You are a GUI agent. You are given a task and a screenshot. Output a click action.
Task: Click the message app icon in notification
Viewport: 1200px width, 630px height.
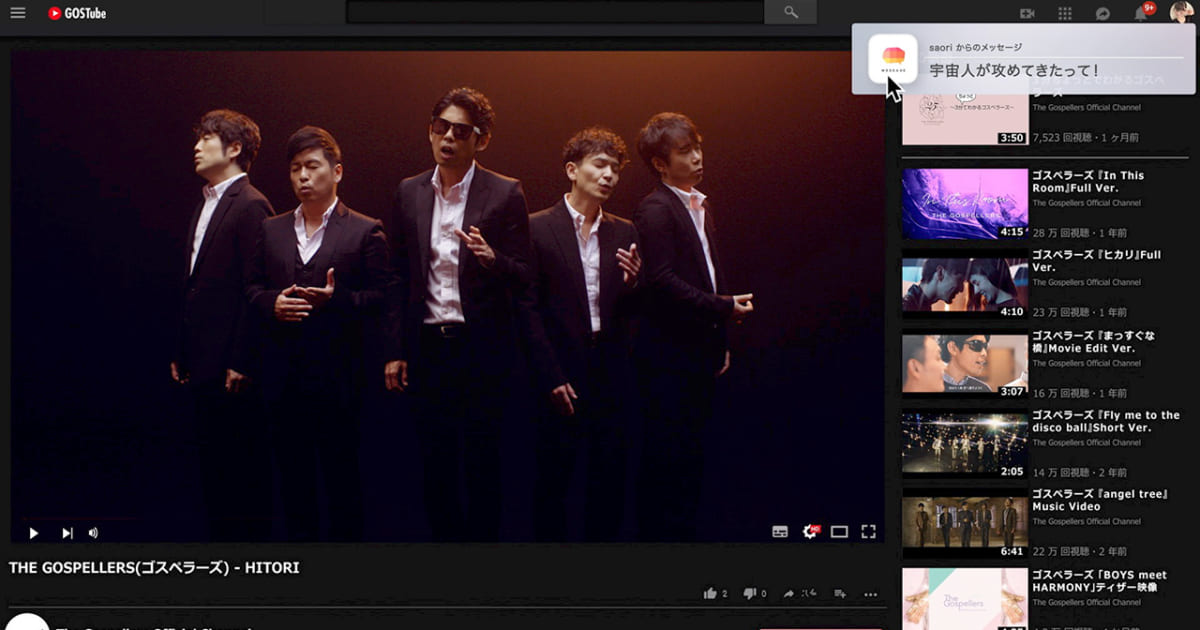893,59
